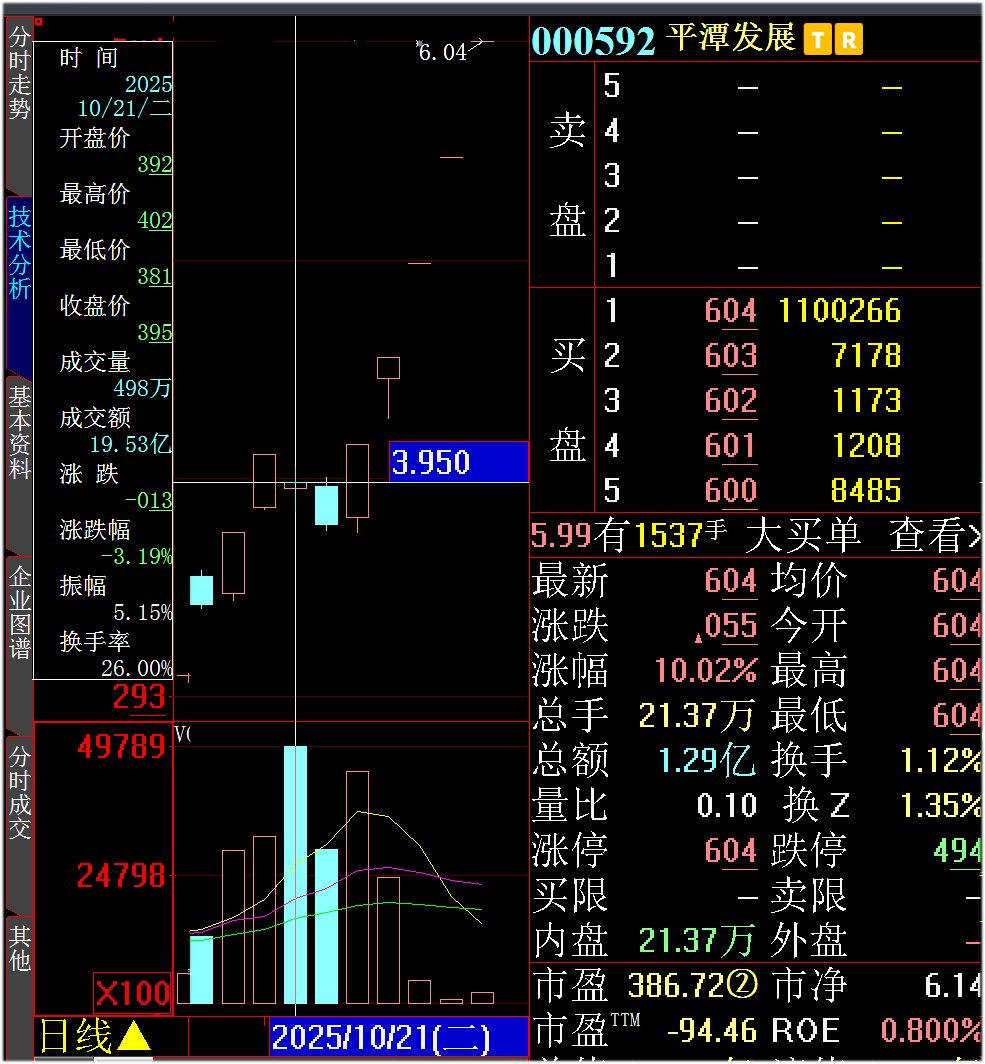Click the yellow R badge beside 平潭发展
The width and height of the screenshot is (985, 1064).
(x=848, y=39)
